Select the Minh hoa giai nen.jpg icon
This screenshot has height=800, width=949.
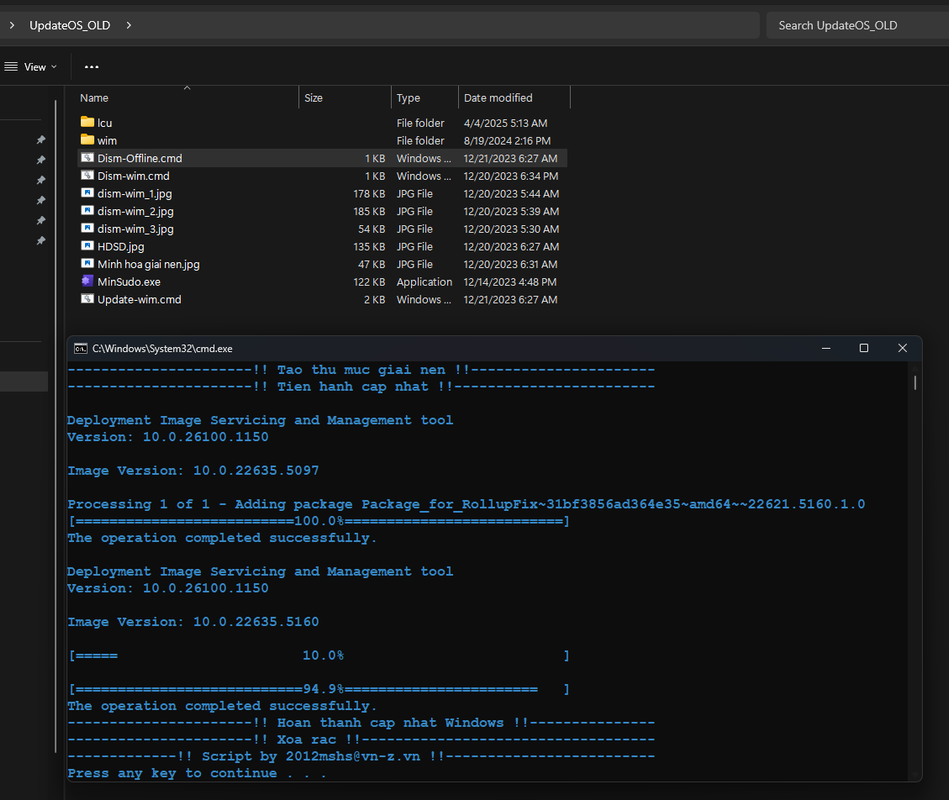[87, 264]
